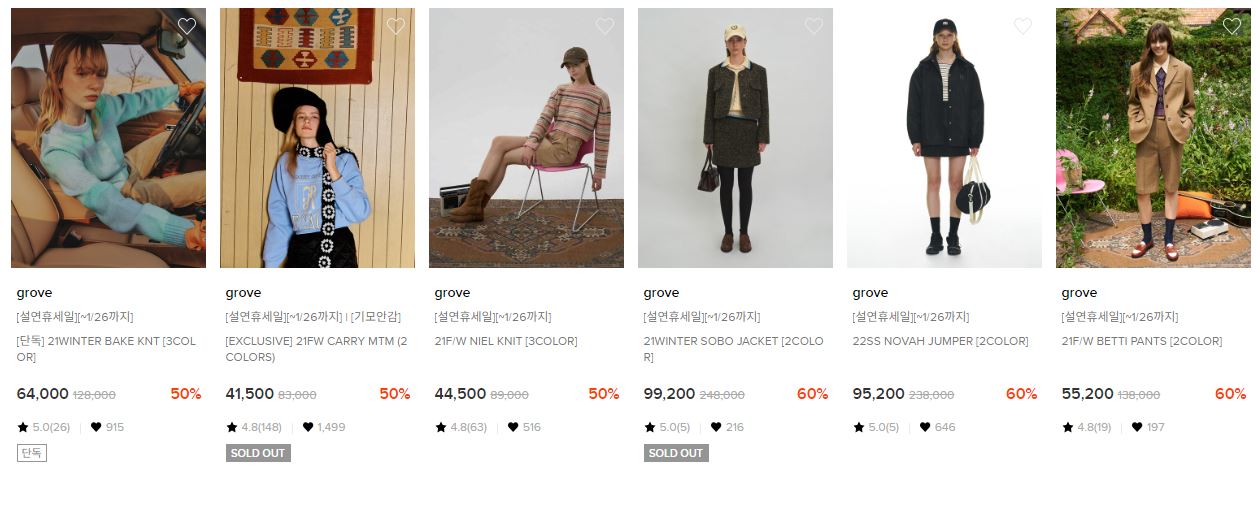
Task: Toggle wishlist heart on NIEL KNIT photo
Action: tap(605, 26)
